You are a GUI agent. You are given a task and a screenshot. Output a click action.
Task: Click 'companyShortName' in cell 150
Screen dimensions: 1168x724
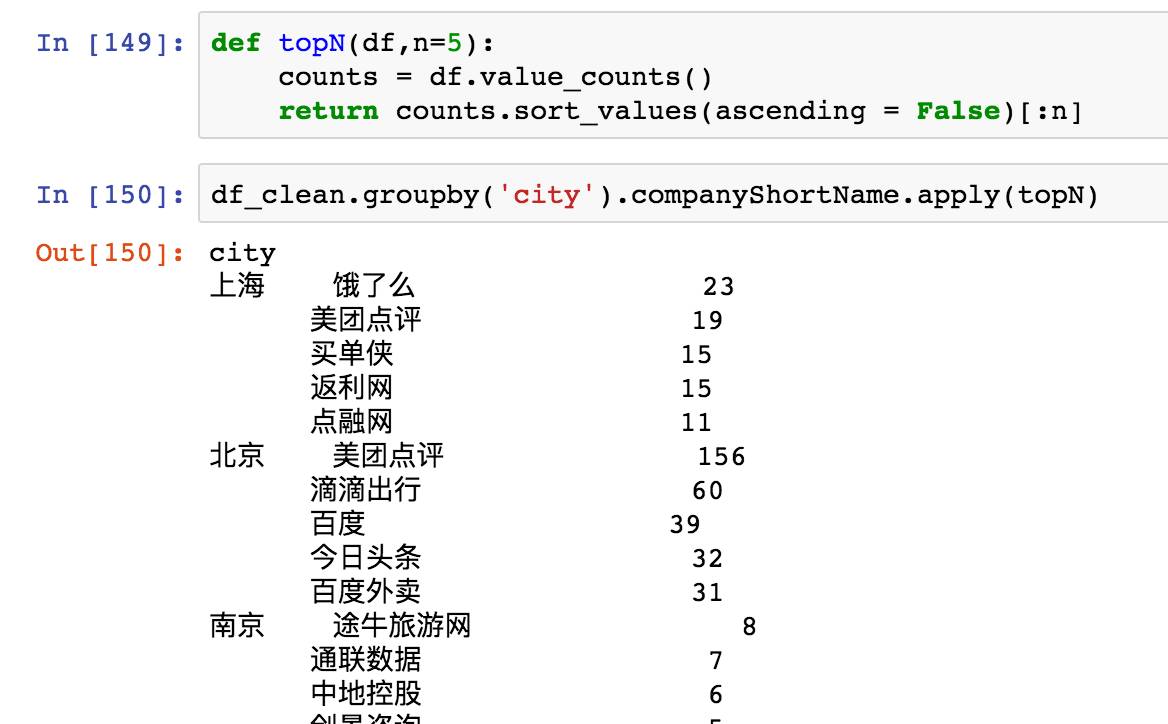765,195
